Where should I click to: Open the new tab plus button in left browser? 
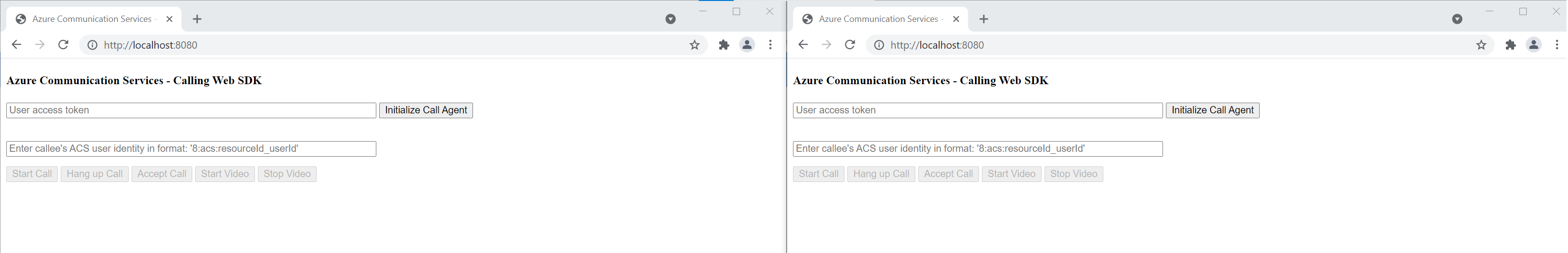click(197, 19)
